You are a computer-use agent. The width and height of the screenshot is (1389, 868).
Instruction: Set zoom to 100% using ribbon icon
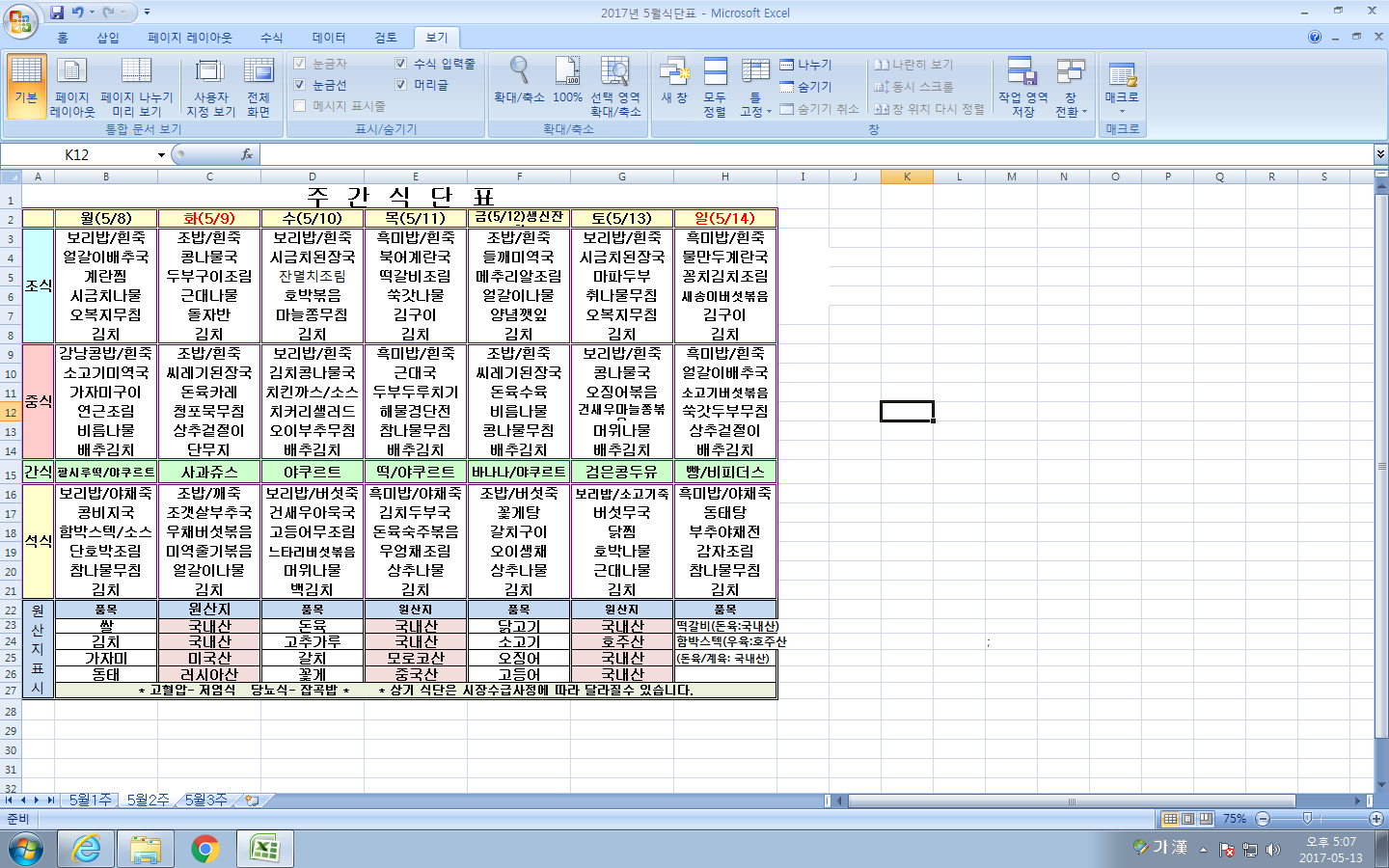pyautogui.click(x=567, y=81)
